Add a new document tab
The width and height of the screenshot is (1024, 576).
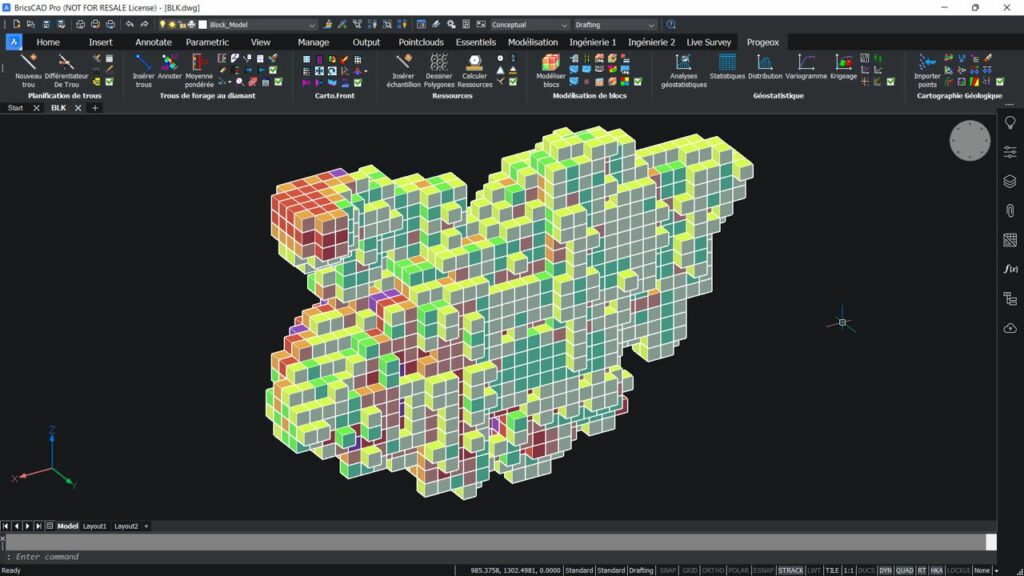click(x=95, y=108)
